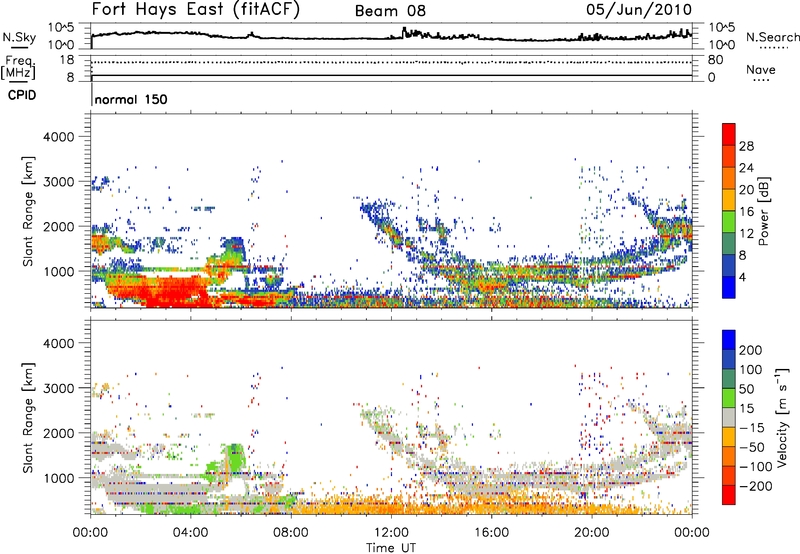Click the '-50' value on velocity colorbar
800x554 pixels.
coord(752,447)
